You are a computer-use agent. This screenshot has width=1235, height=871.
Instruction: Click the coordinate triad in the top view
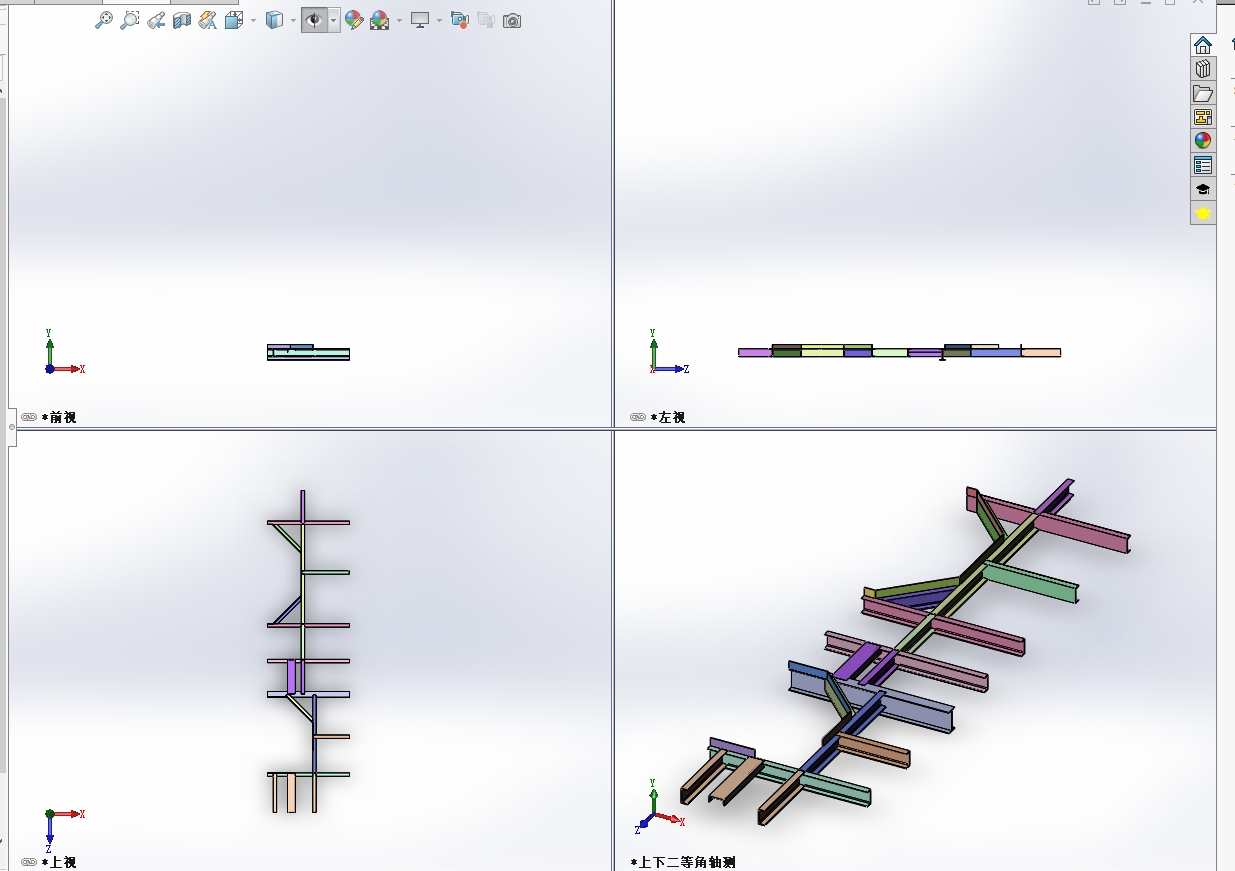click(x=64, y=830)
